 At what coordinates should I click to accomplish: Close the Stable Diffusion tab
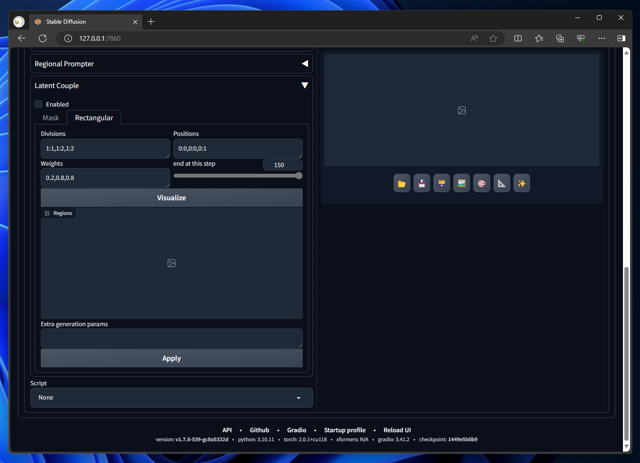pos(135,22)
